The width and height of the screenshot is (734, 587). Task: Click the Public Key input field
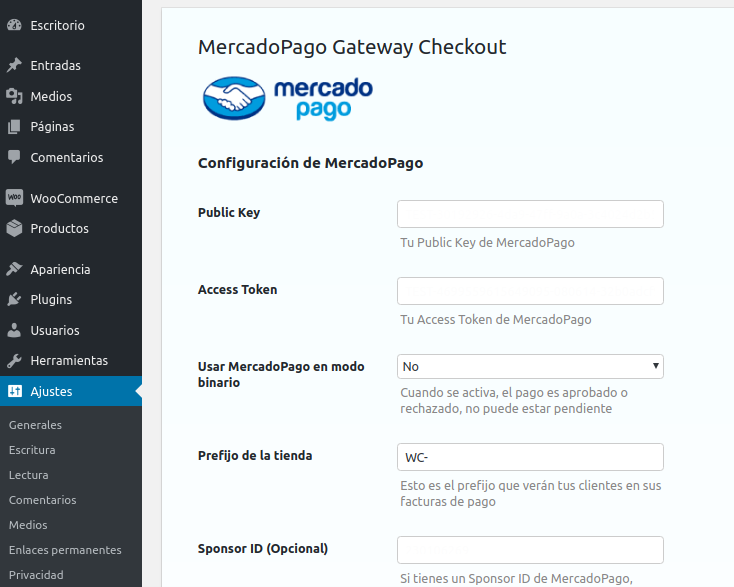530,214
